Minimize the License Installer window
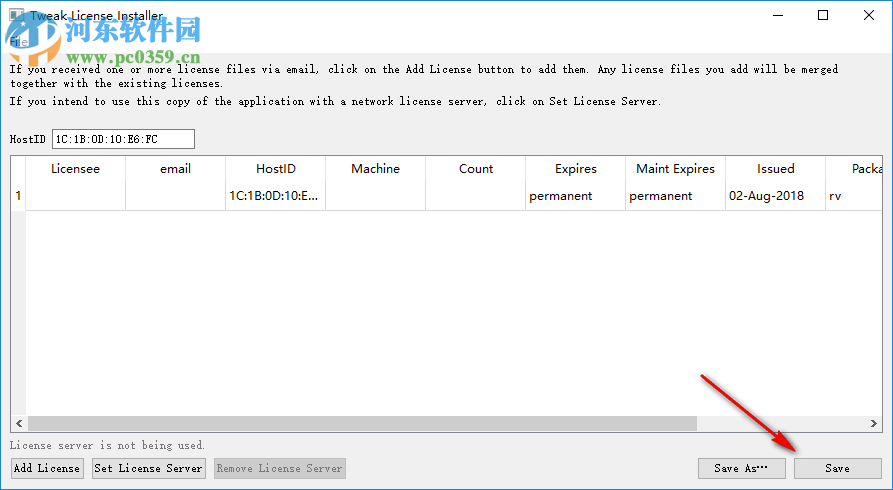This screenshot has width=893, height=490. [778, 15]
